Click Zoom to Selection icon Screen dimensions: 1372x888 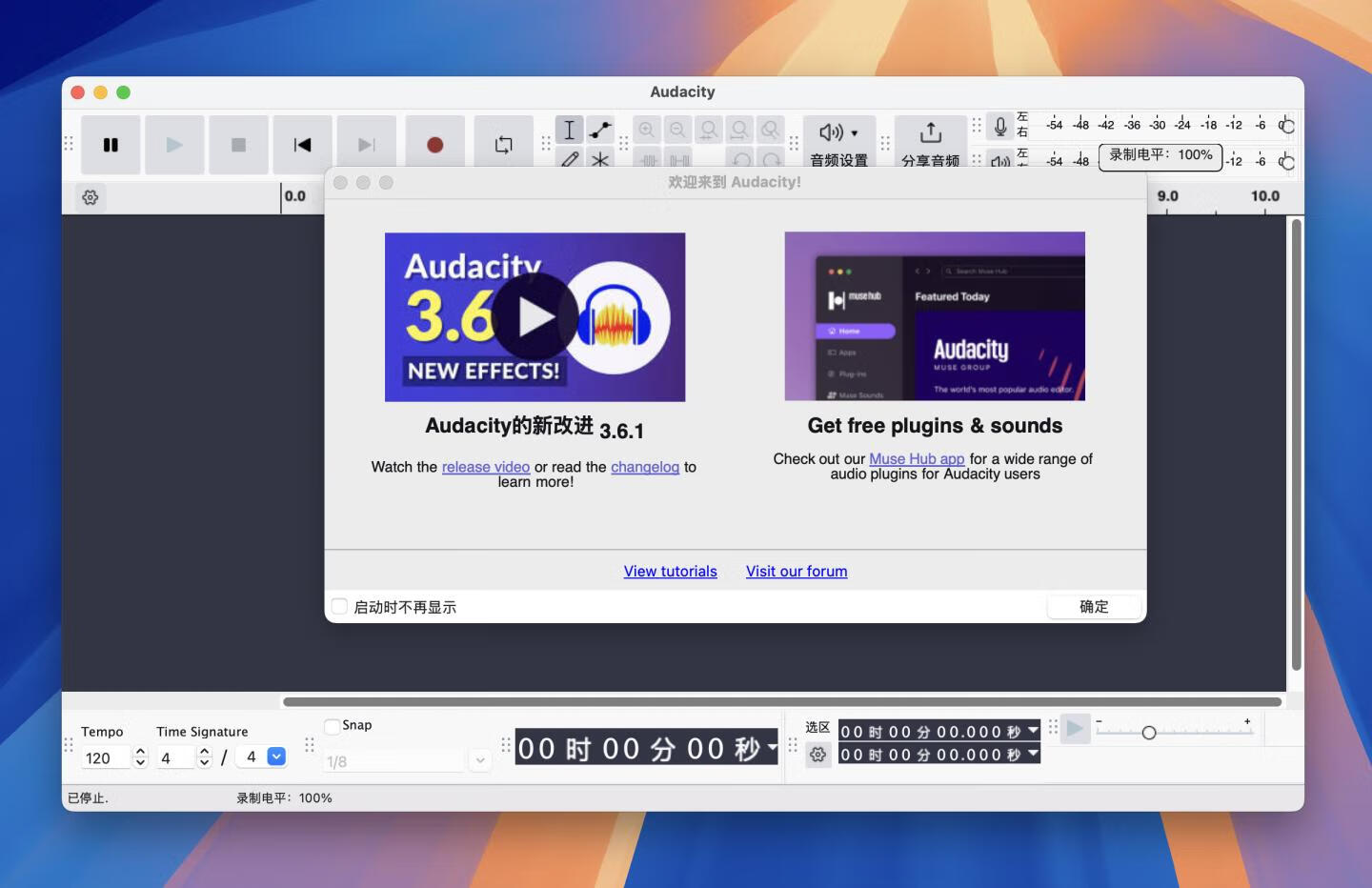click(708, 130)
